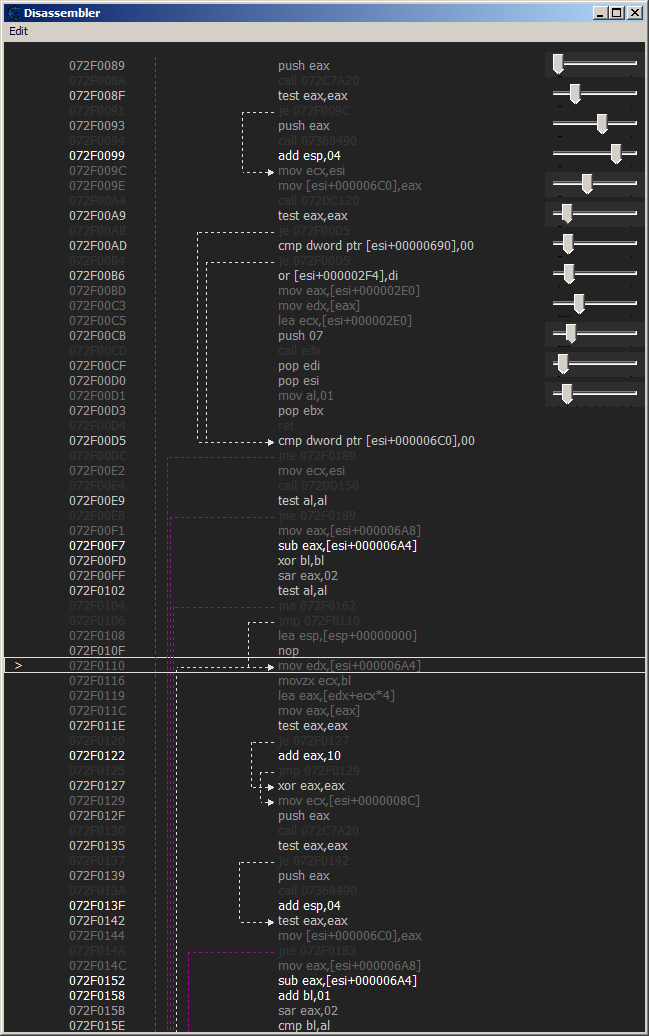Select instruction pop ebx at 072F00D3

tap(301, 411)
